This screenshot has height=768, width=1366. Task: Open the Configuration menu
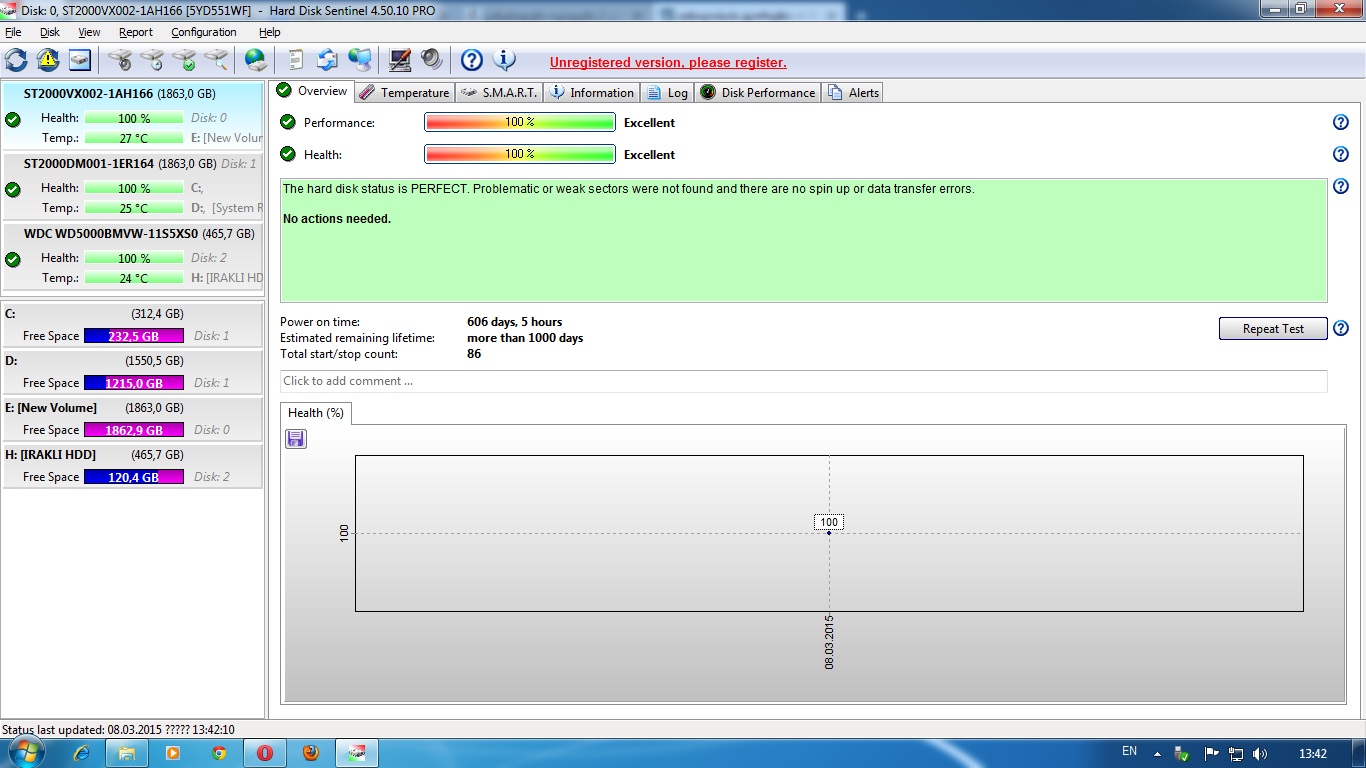tap(204, 32)
